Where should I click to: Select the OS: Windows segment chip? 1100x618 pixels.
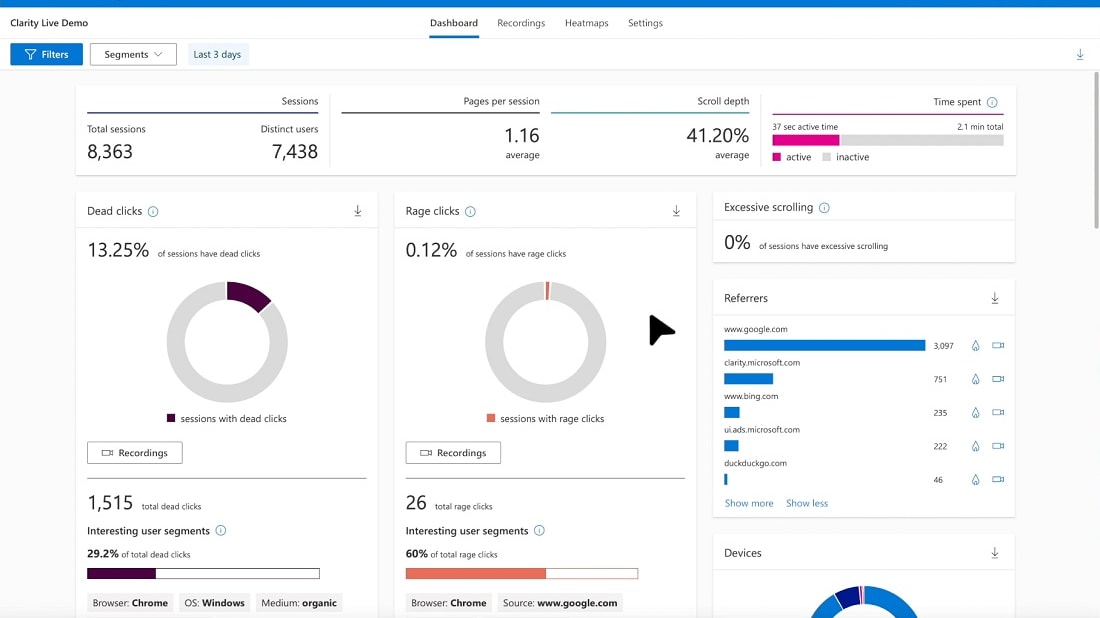pos(215,603)
